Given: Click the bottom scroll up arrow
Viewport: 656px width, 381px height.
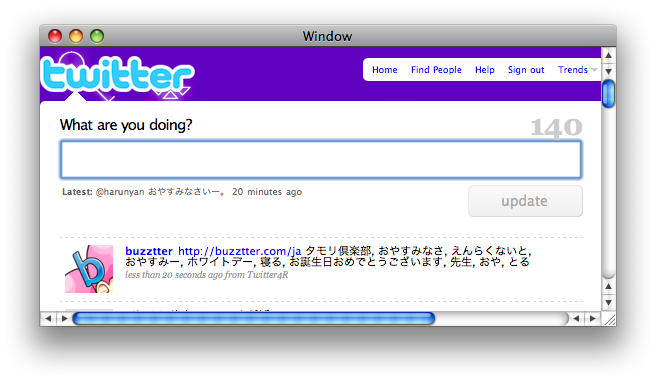Looking at the screenshot, I should tap(608, 286).
